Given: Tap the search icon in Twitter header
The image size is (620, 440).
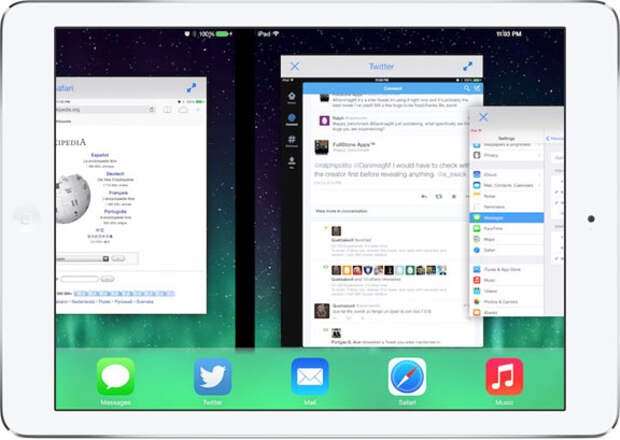Looking at the screenshot, I should (x=467, y=88).
